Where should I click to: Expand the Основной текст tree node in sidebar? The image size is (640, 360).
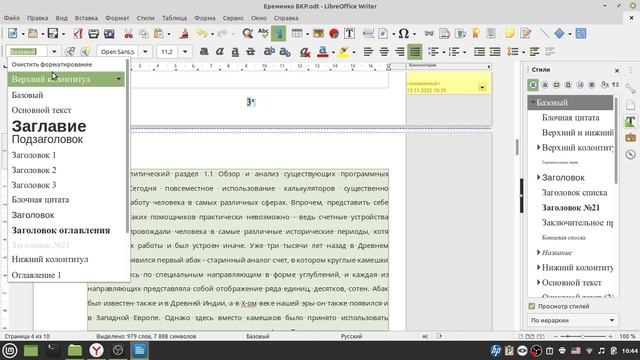click(538, 282)
